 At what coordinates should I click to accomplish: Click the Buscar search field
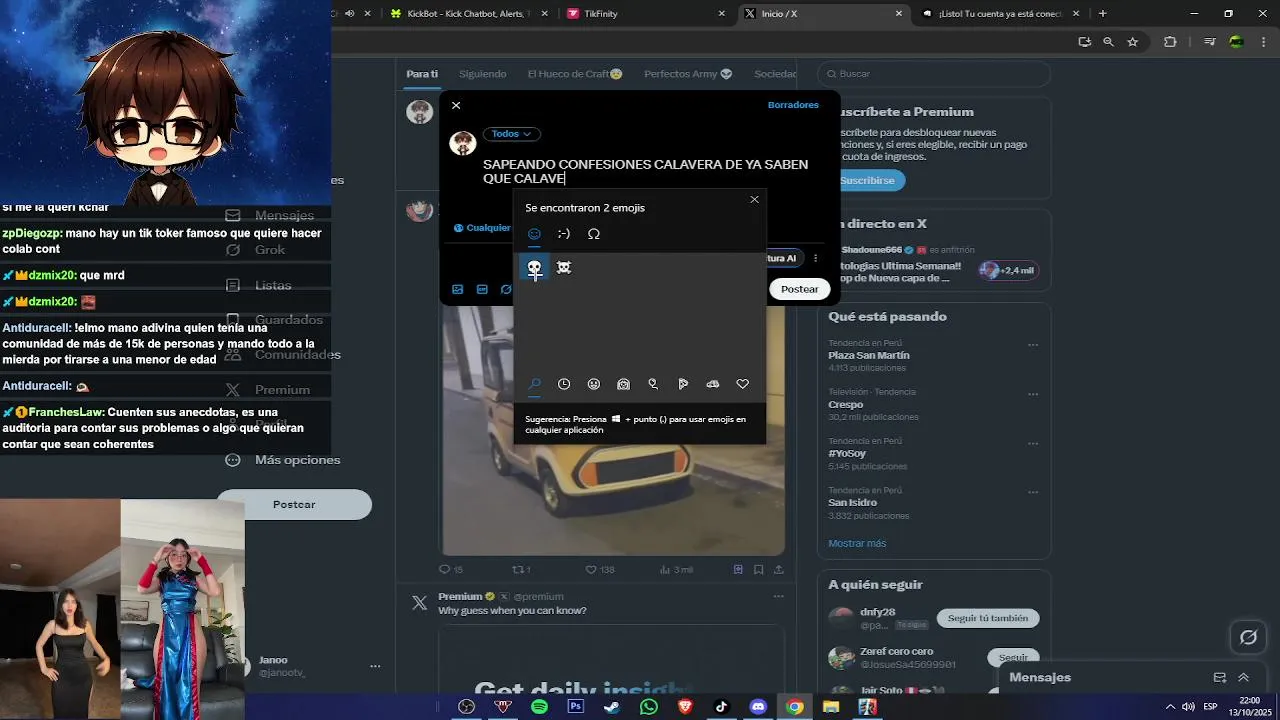click(x=934, y=74)
